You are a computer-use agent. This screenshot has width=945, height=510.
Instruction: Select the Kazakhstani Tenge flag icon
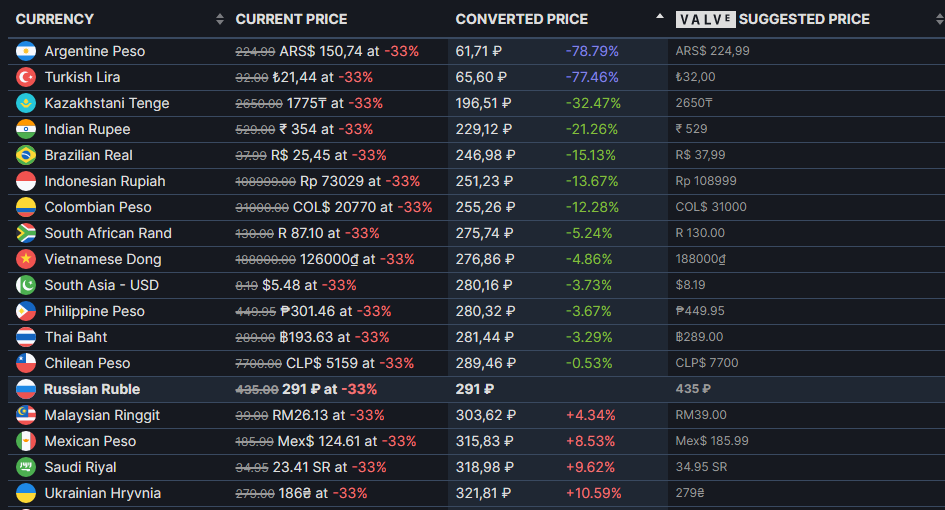click(x=26, y=103)
